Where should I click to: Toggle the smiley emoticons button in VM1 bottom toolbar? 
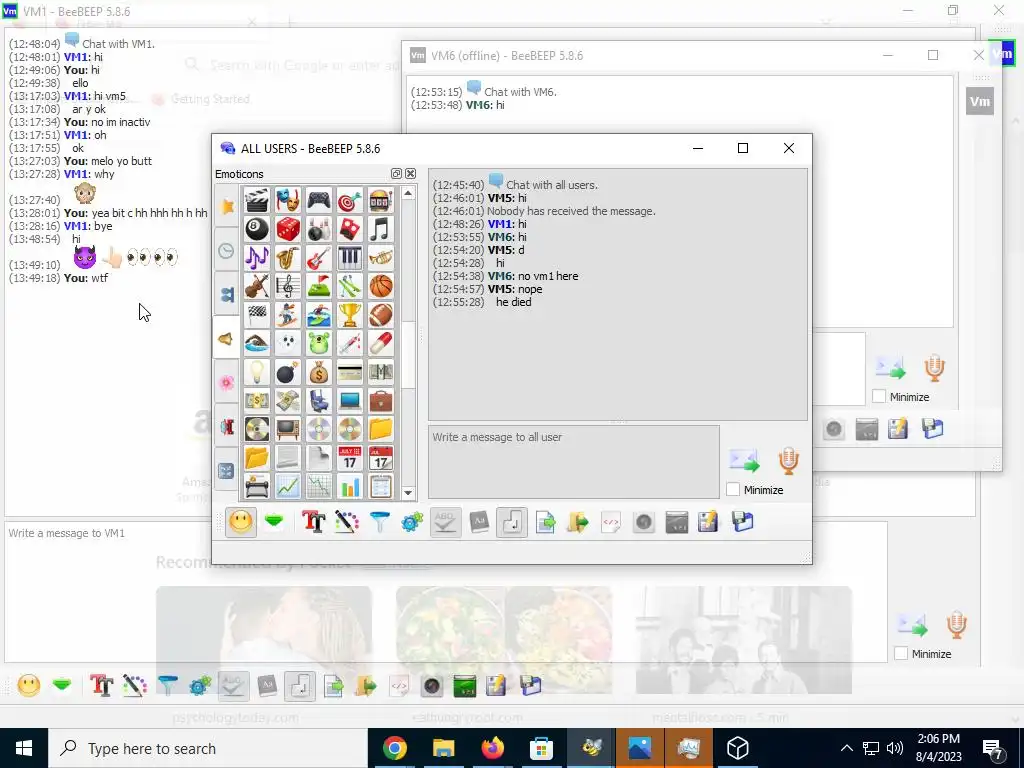(x=29, y=686)
